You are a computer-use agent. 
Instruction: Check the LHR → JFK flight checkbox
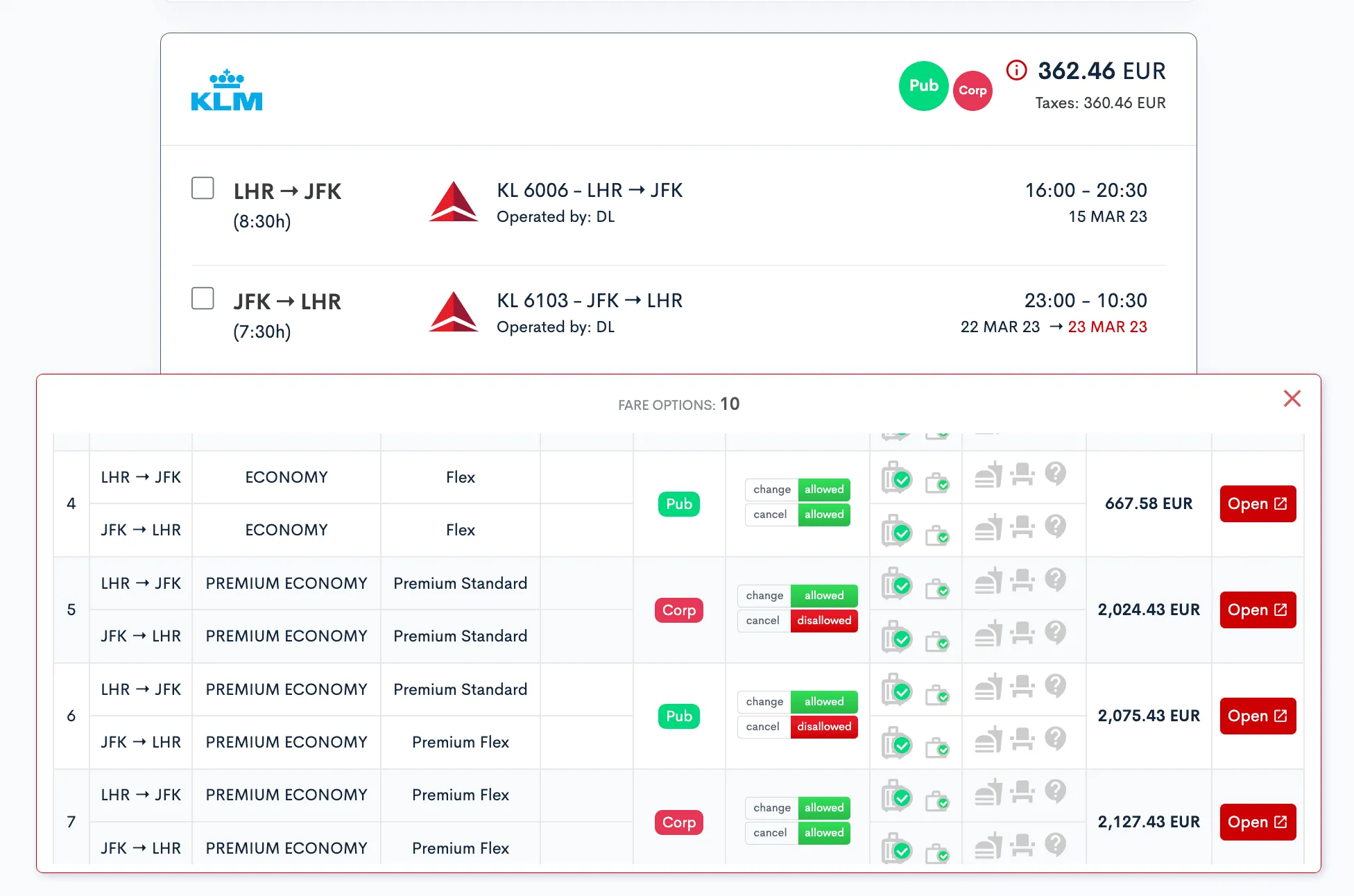pos(203,188)
